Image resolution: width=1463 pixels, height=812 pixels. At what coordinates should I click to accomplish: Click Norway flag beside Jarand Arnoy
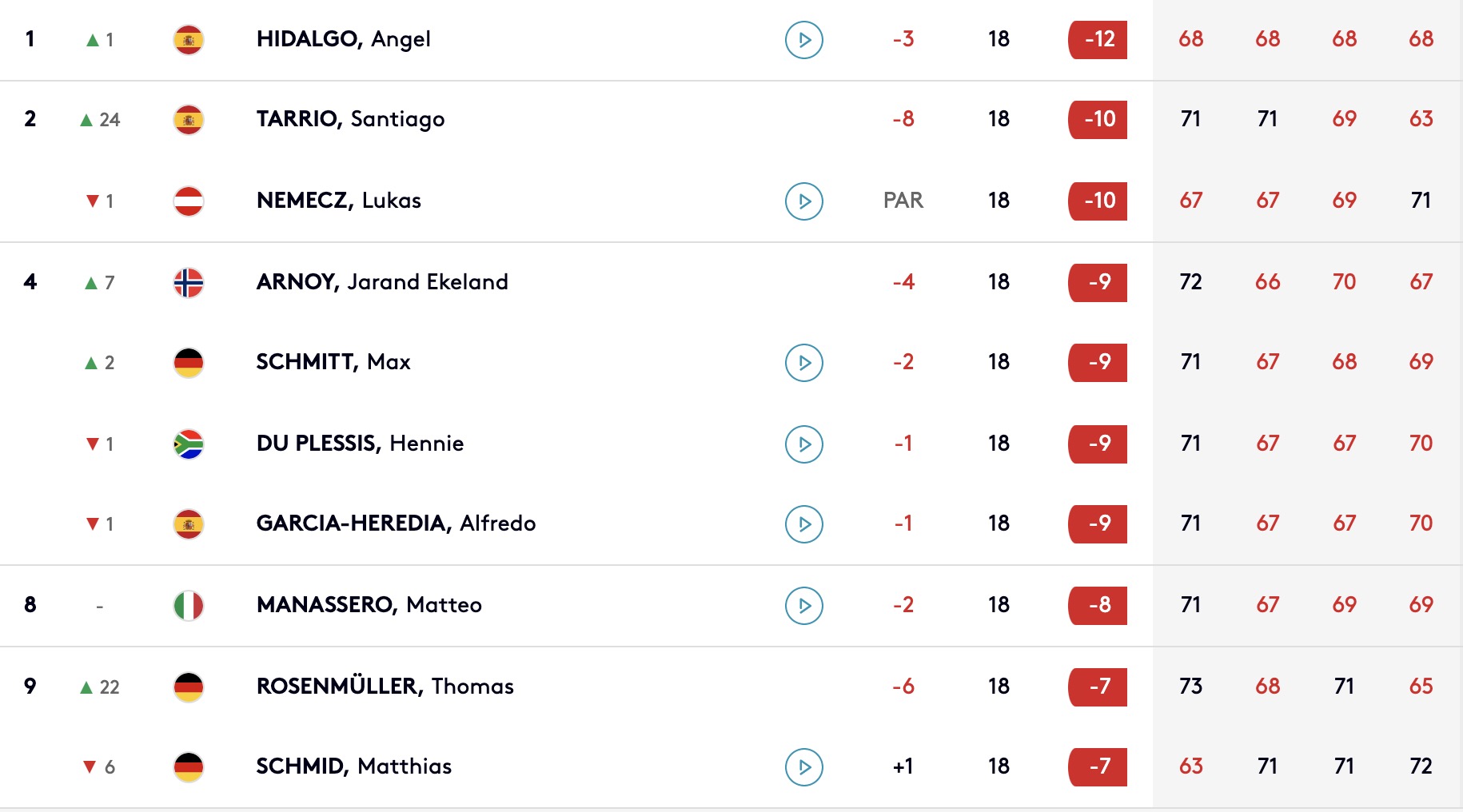189,282
